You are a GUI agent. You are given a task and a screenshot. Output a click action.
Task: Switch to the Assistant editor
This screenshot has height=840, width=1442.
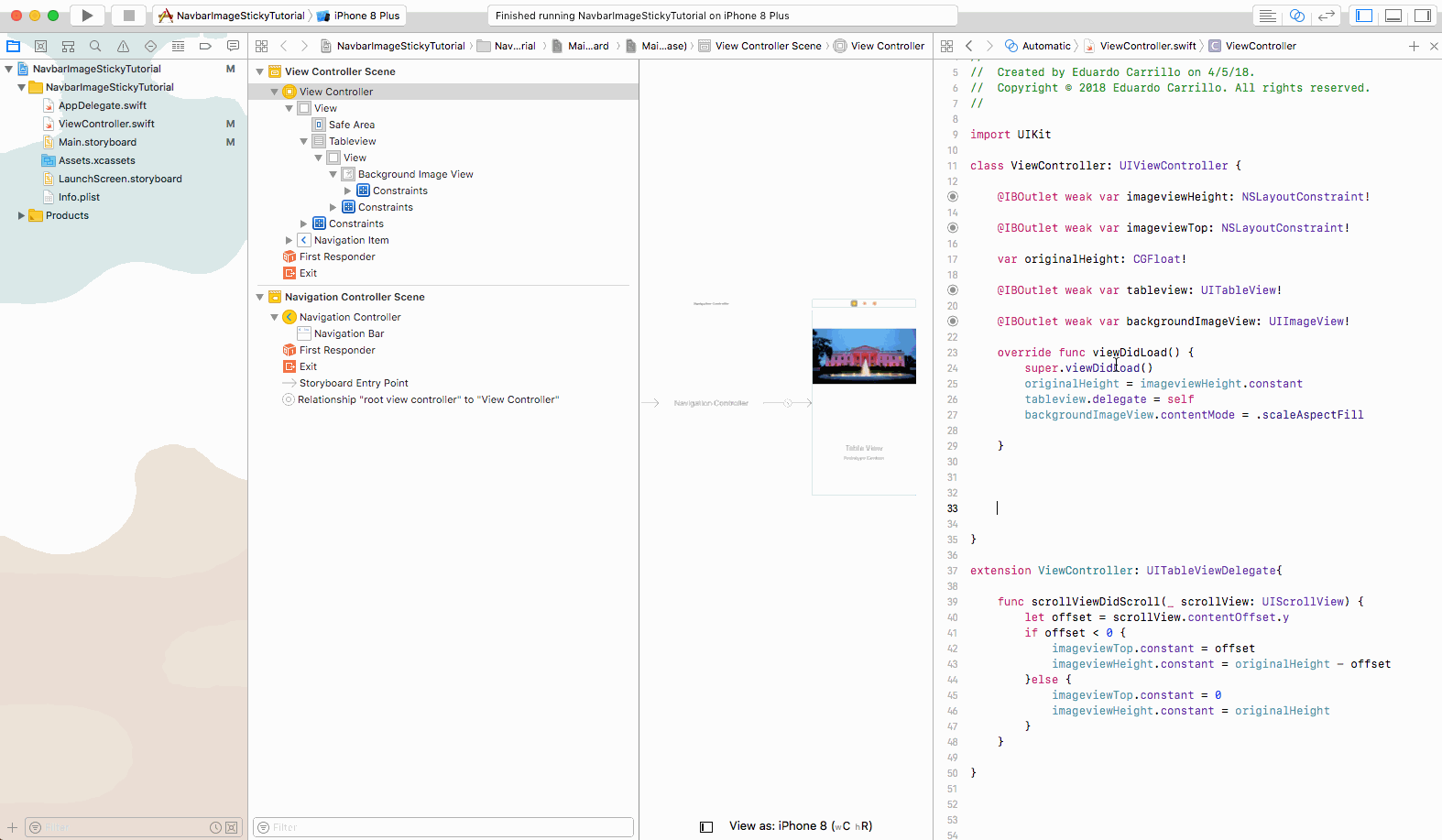1297,16
